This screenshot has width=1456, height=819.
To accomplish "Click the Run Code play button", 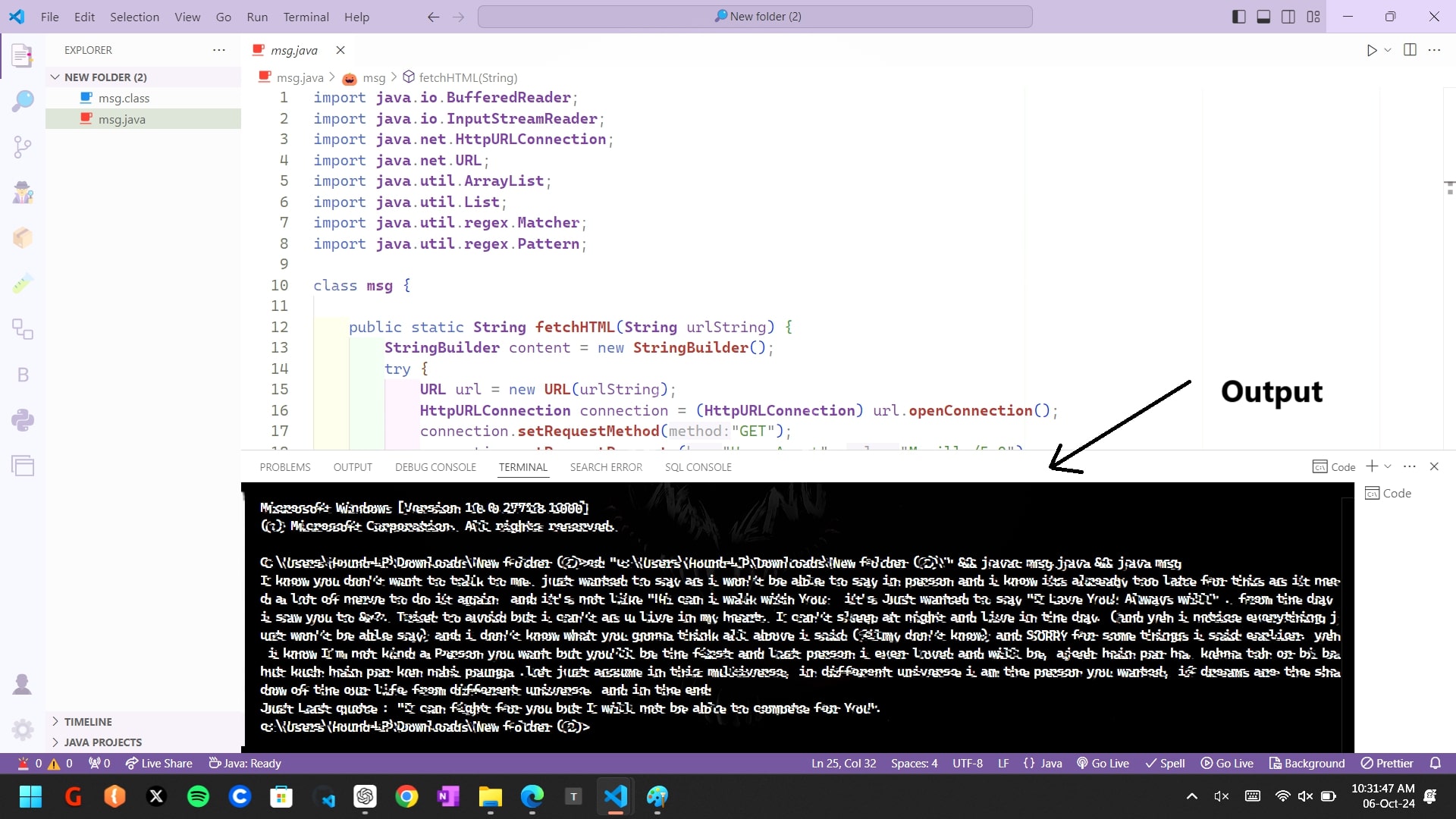I will (x=1371, y=50).
